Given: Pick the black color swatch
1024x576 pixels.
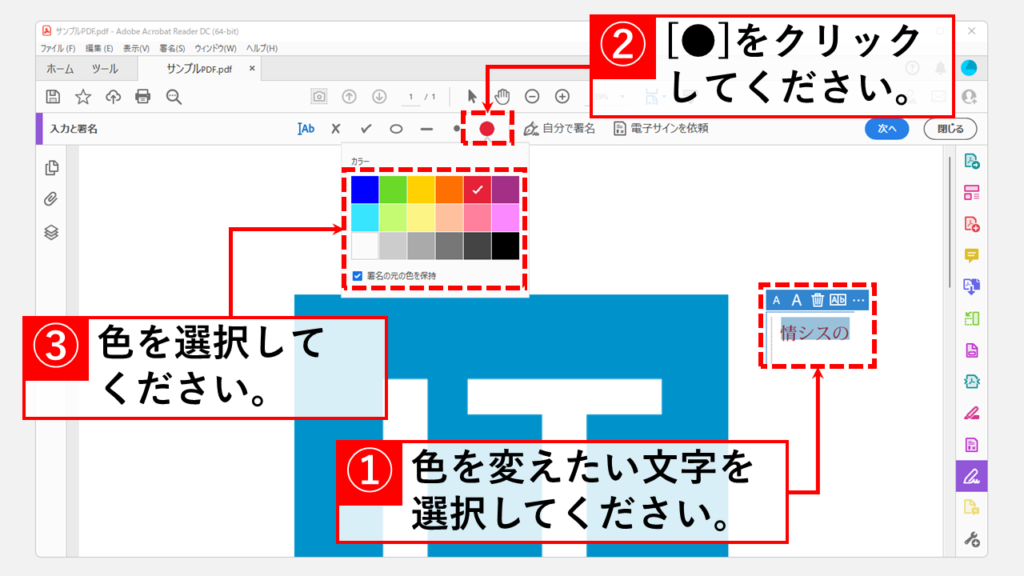Looking at the screenshot, I should click(x=505, y=245).
